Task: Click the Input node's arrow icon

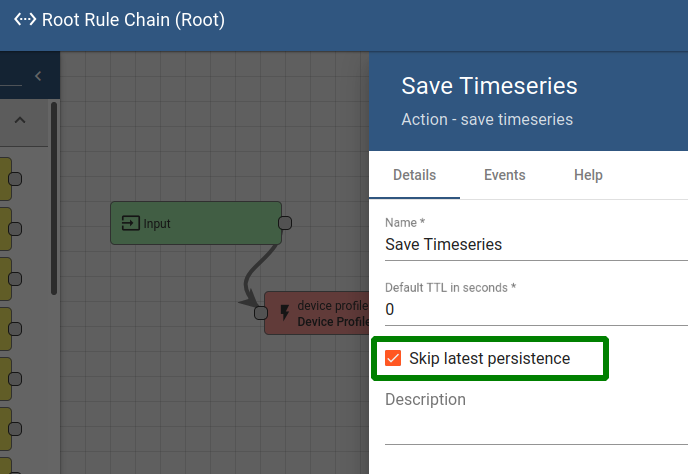Action: tap(130, 223)
